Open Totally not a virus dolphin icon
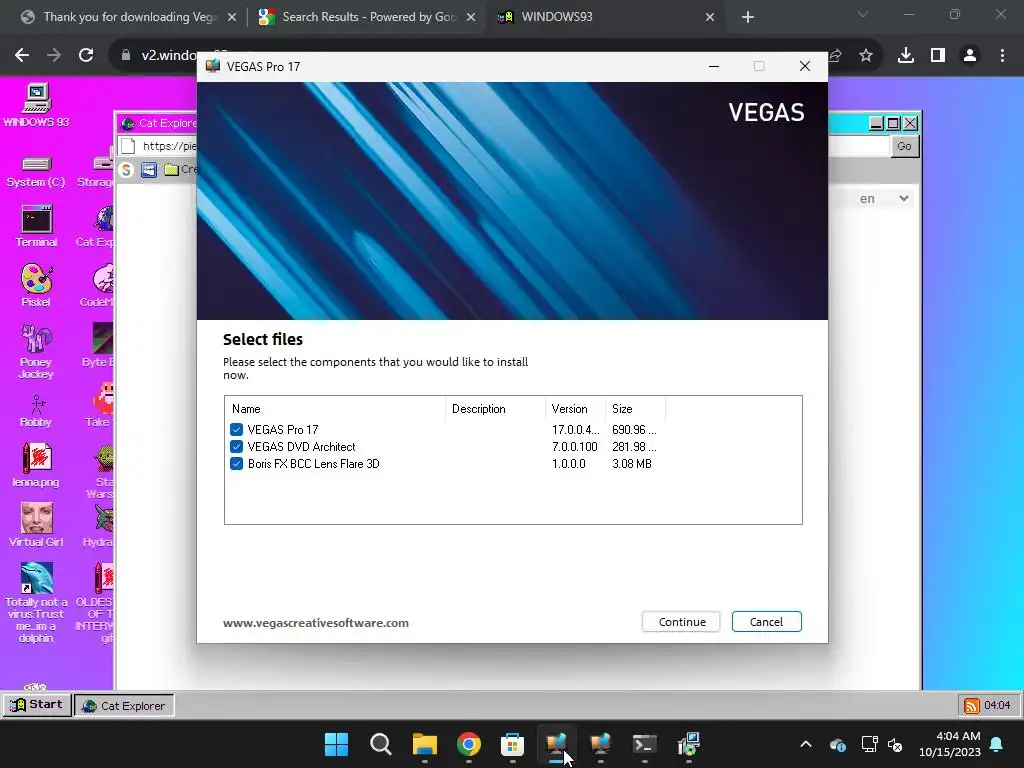Screen dimensions: 1024x768 pos(36,603)
